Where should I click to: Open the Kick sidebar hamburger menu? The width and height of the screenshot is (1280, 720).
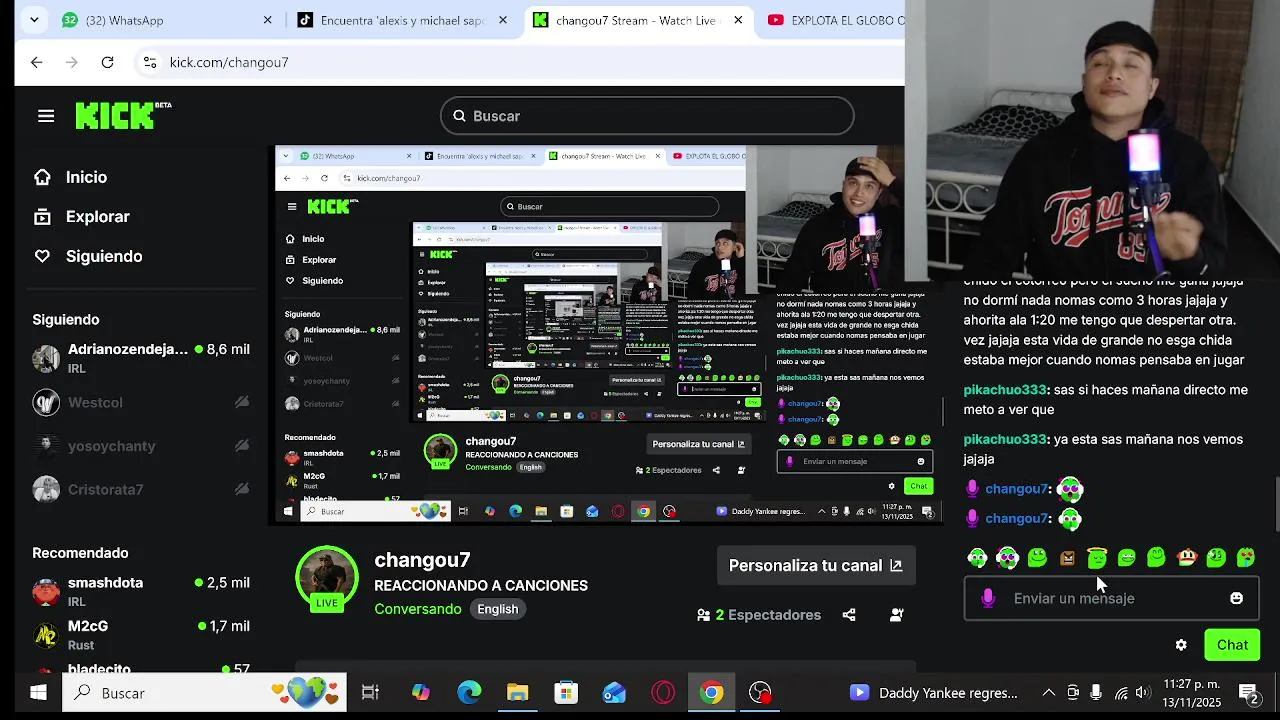[46, 116]
